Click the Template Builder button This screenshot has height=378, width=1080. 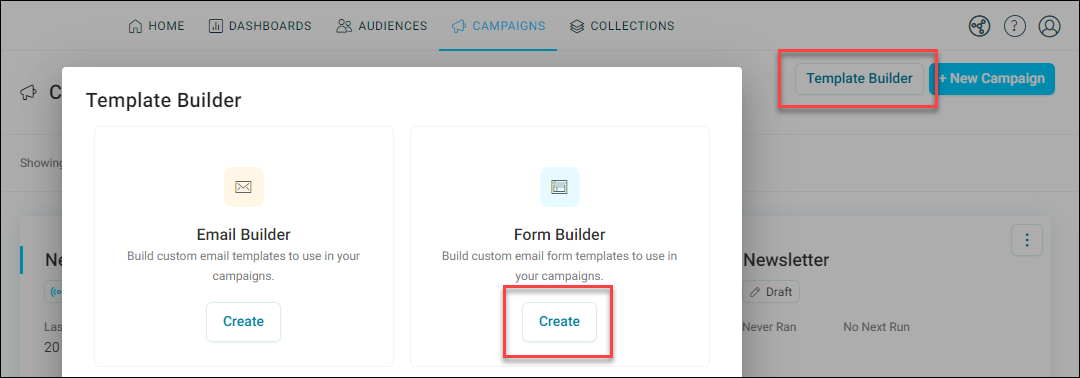[859, 78]
